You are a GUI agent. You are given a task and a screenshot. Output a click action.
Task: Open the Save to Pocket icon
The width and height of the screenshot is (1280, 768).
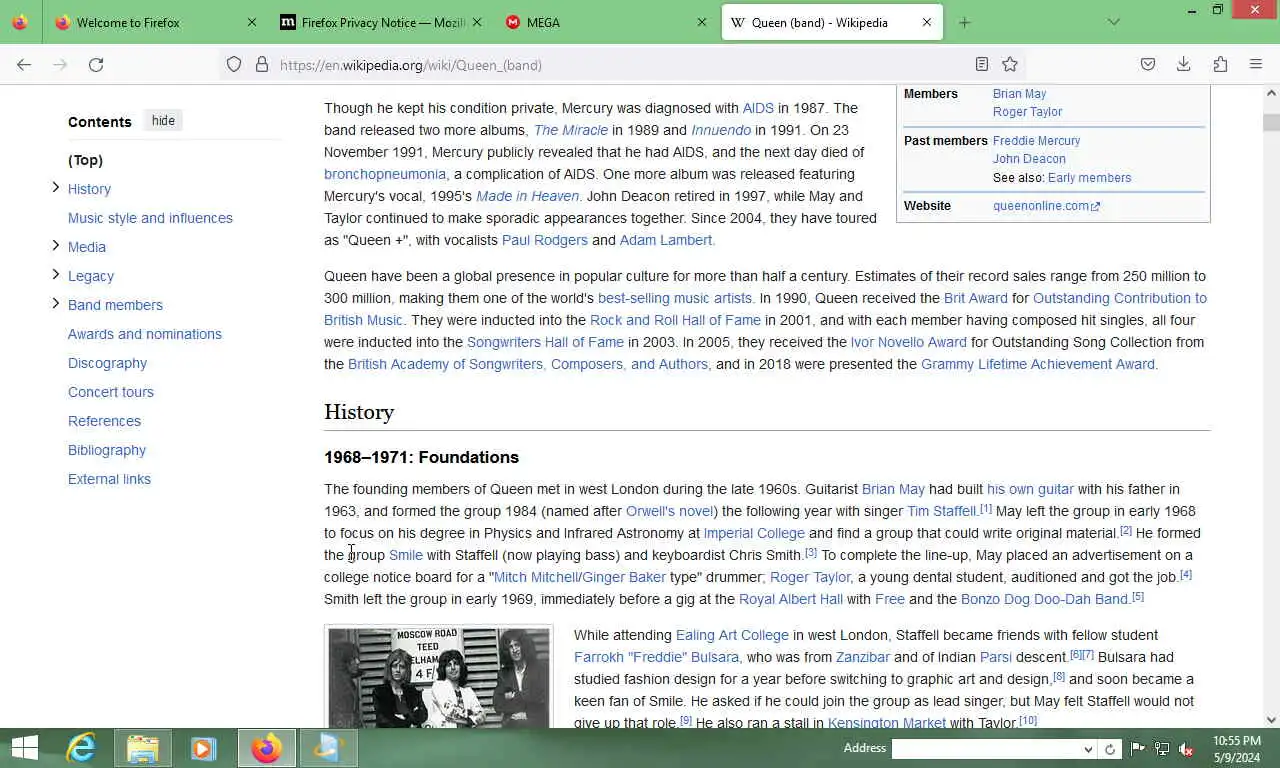(1148, 65)
